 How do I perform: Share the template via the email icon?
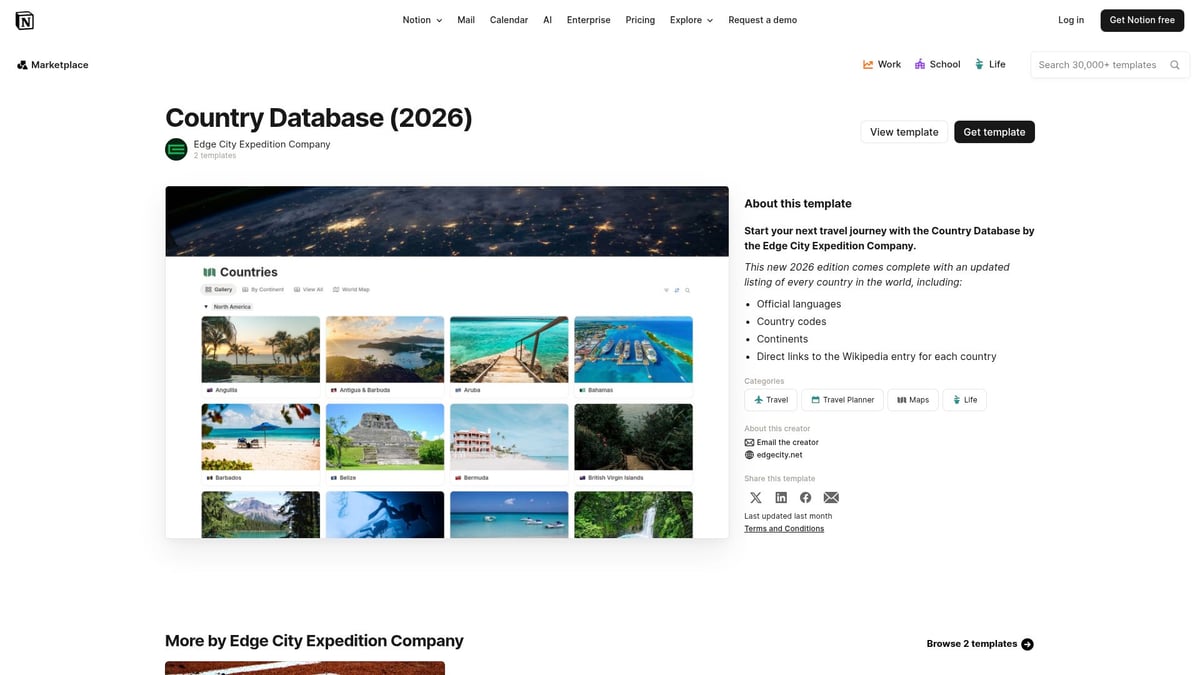click(831, 497)
